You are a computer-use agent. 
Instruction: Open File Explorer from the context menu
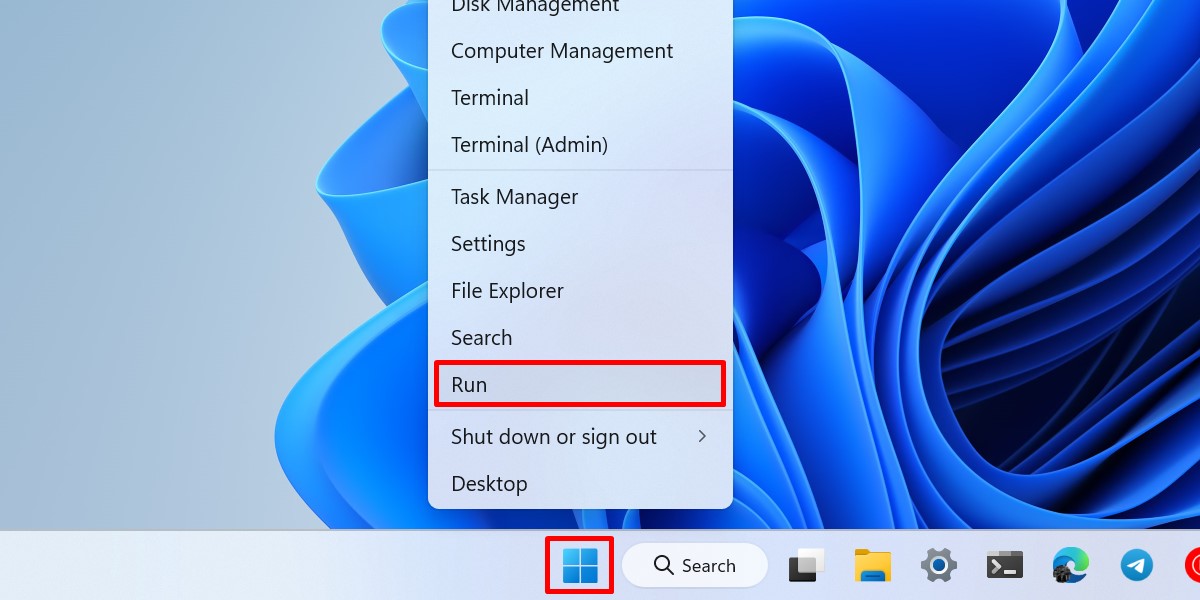(507, 290)
